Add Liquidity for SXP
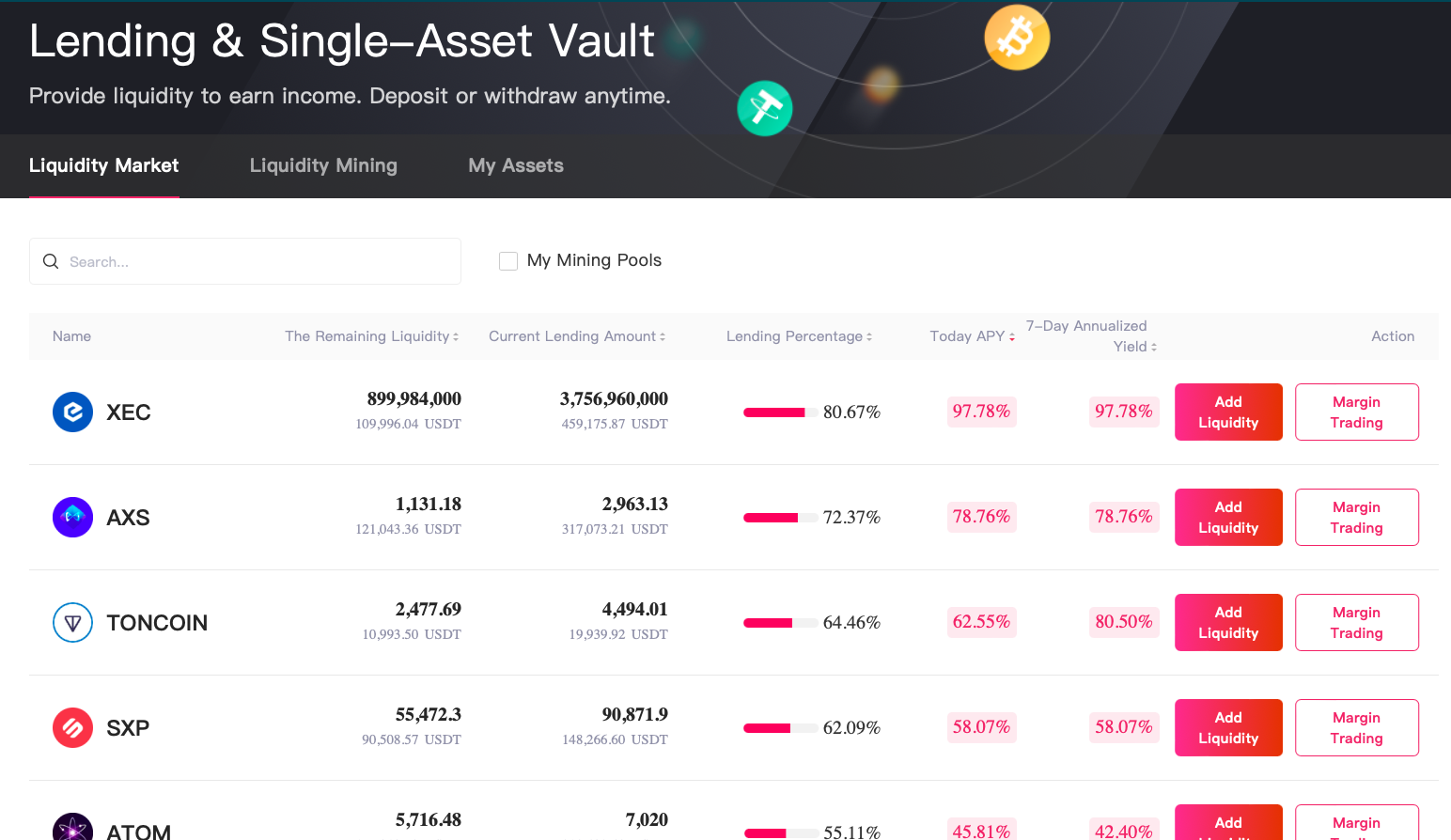 click(1228, 727)
